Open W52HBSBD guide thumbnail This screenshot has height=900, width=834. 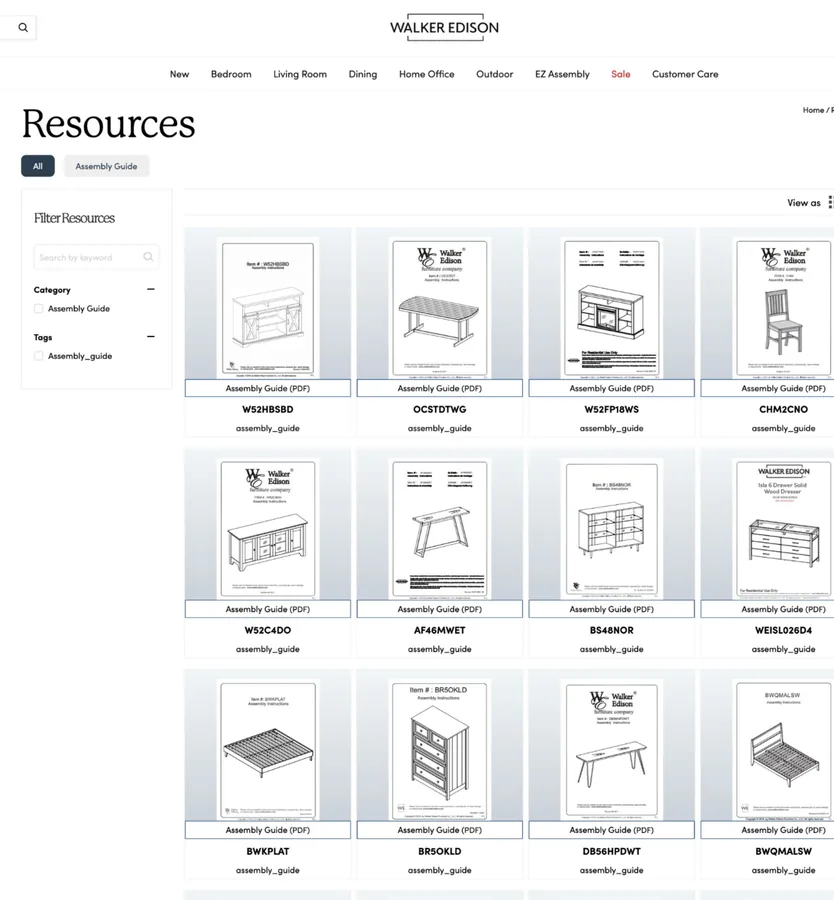coord(267,308)
